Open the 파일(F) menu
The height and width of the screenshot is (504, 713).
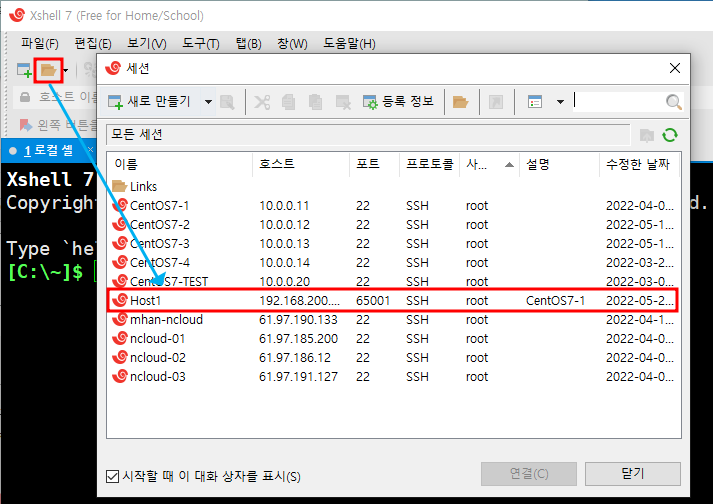pos(40,44)
